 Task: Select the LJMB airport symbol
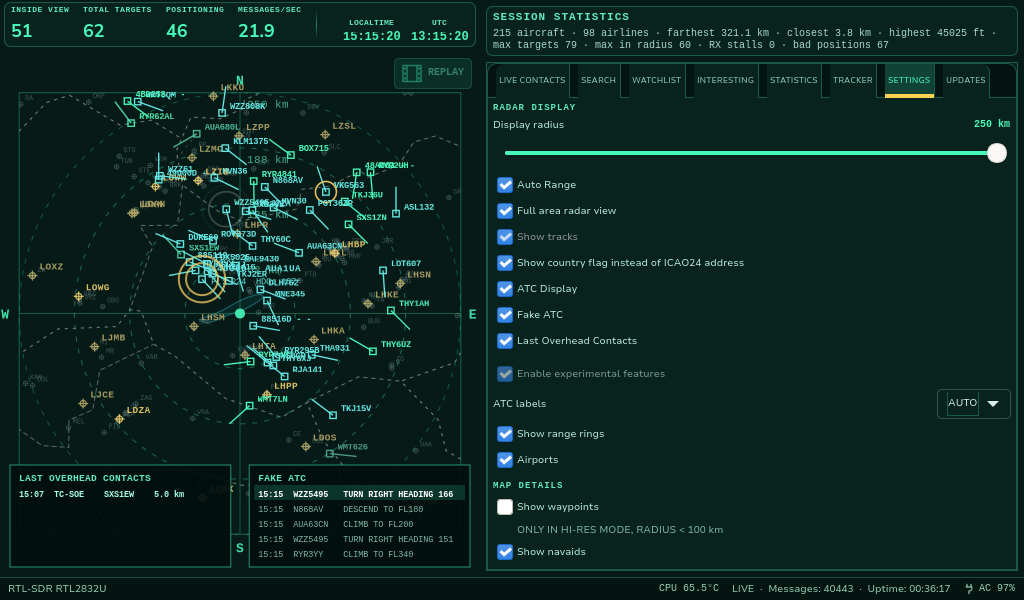pyautogui.click(x=95, y=347)
